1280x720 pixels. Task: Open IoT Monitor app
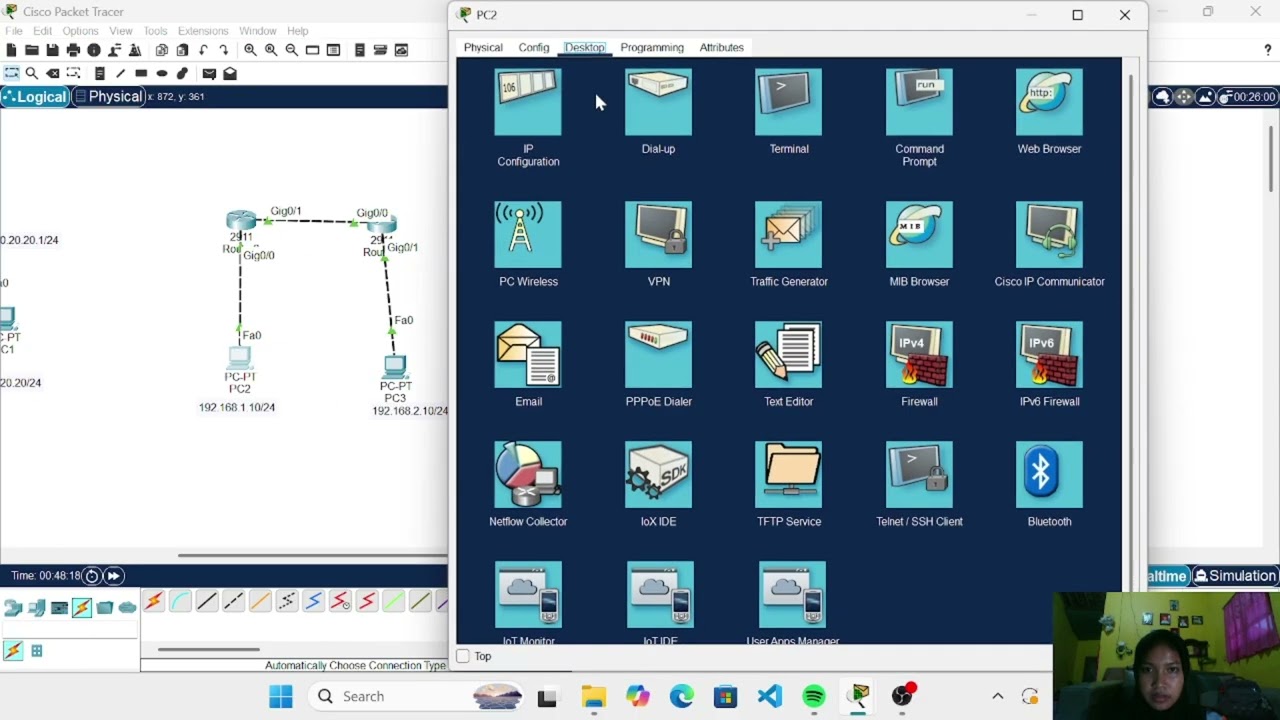(528, 595)
